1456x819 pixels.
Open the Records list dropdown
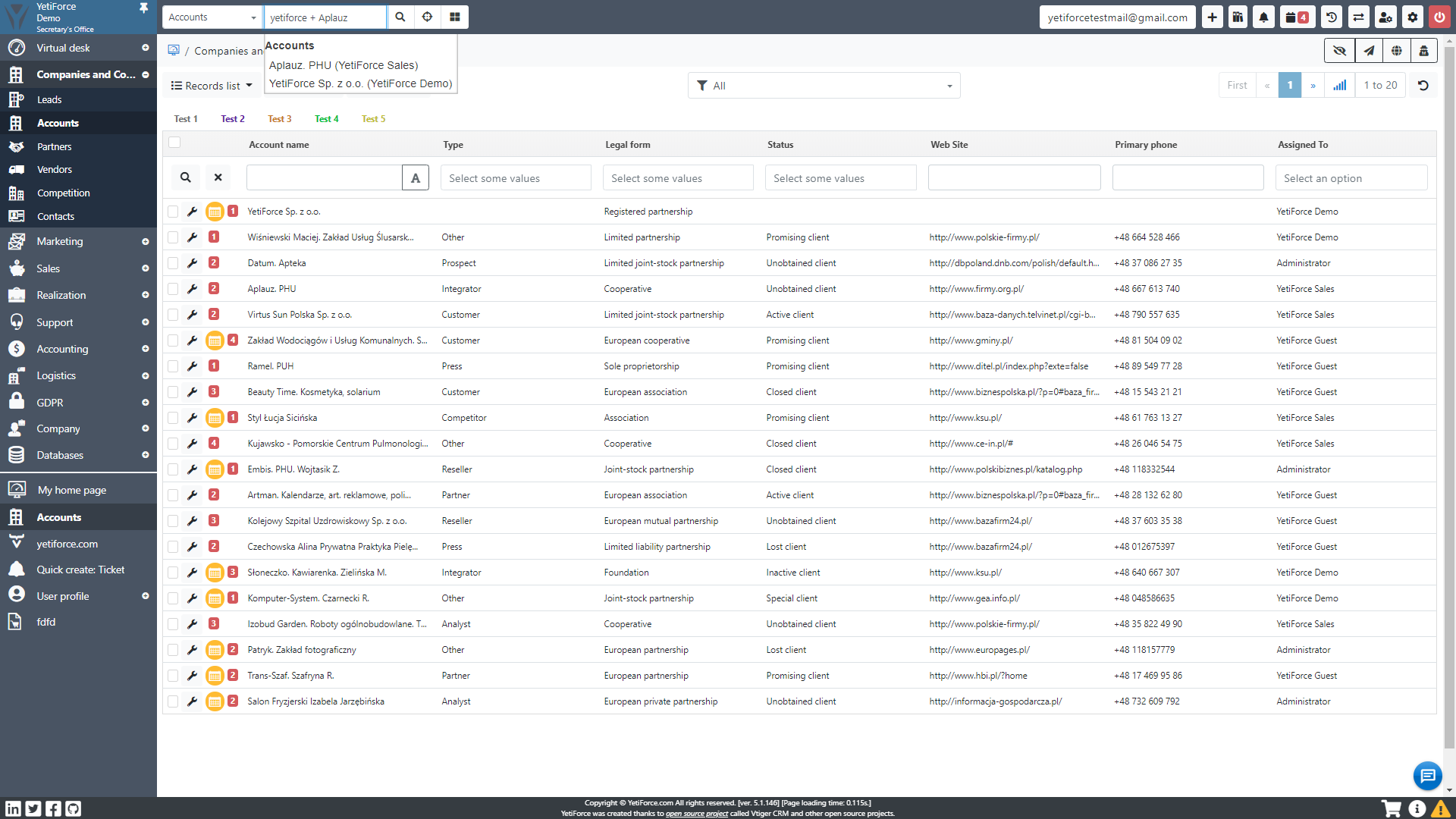click(x=212, y=86)
